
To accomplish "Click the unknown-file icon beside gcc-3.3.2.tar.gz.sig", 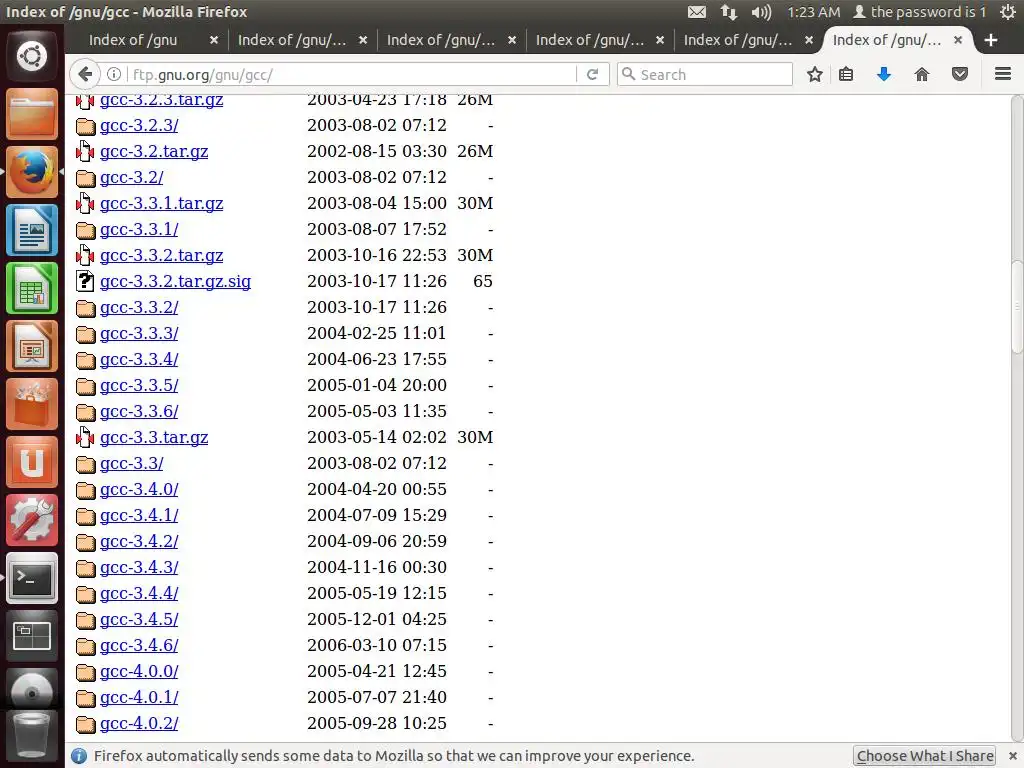I will pyautogui.click(x=85, y=281).
